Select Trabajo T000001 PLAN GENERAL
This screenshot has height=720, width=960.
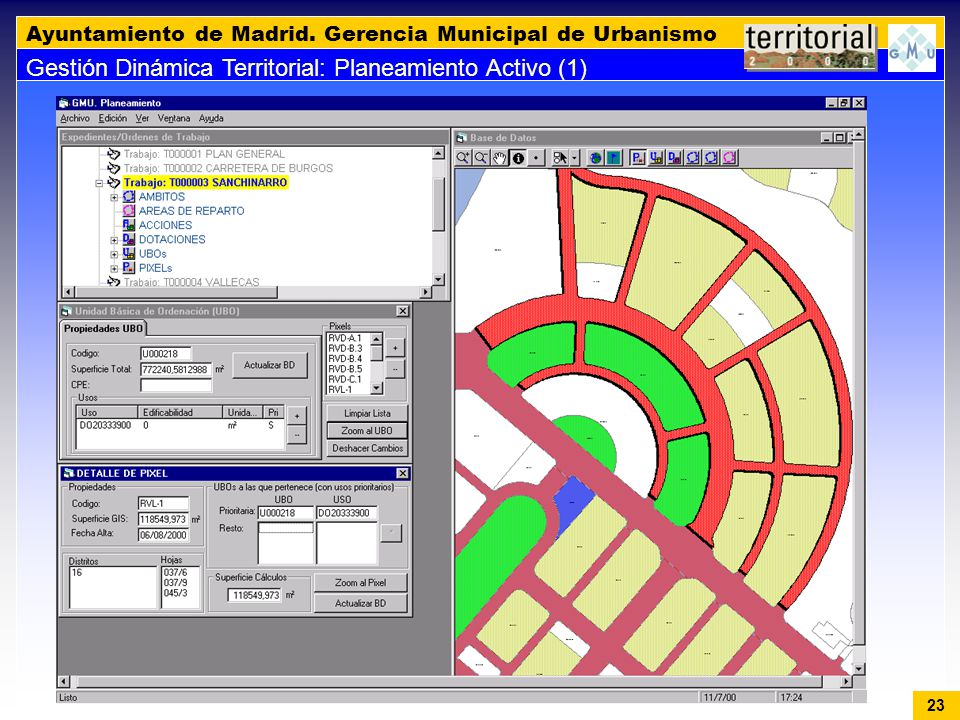click(204, 154)
